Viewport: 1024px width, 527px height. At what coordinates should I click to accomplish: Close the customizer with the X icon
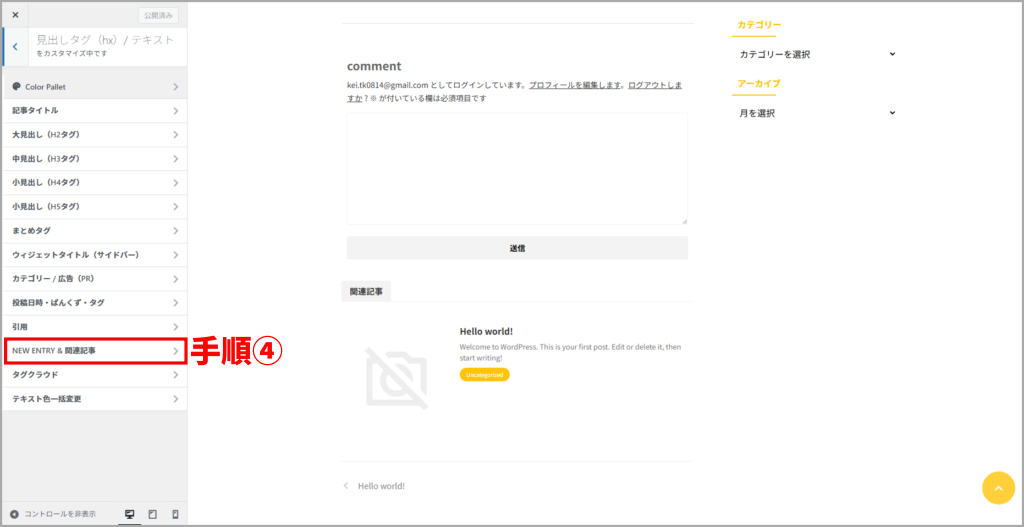pyautogui.click(x=15, y=15)
